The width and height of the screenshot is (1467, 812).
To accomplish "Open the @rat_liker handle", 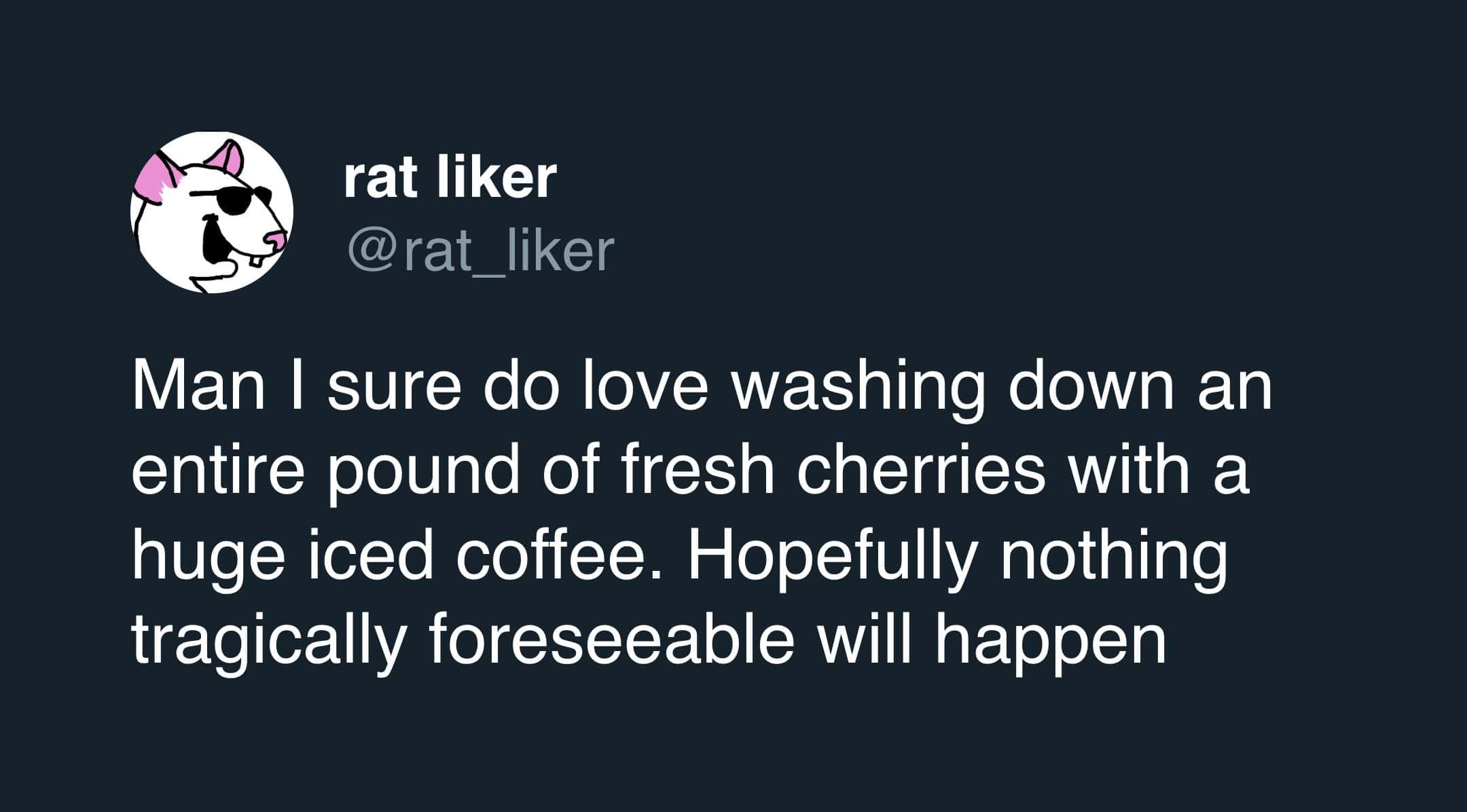I will pyautogui.click(x=481, y=251).
